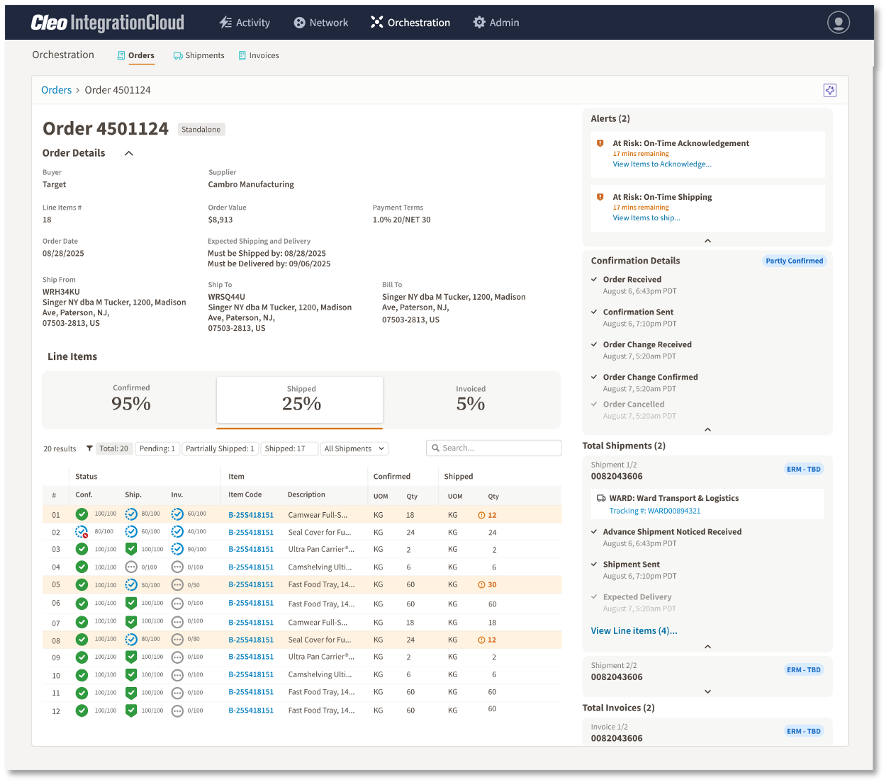This screenshot has width=888, height=784.
Task: Click the Item Code column header
Action: 245,495
